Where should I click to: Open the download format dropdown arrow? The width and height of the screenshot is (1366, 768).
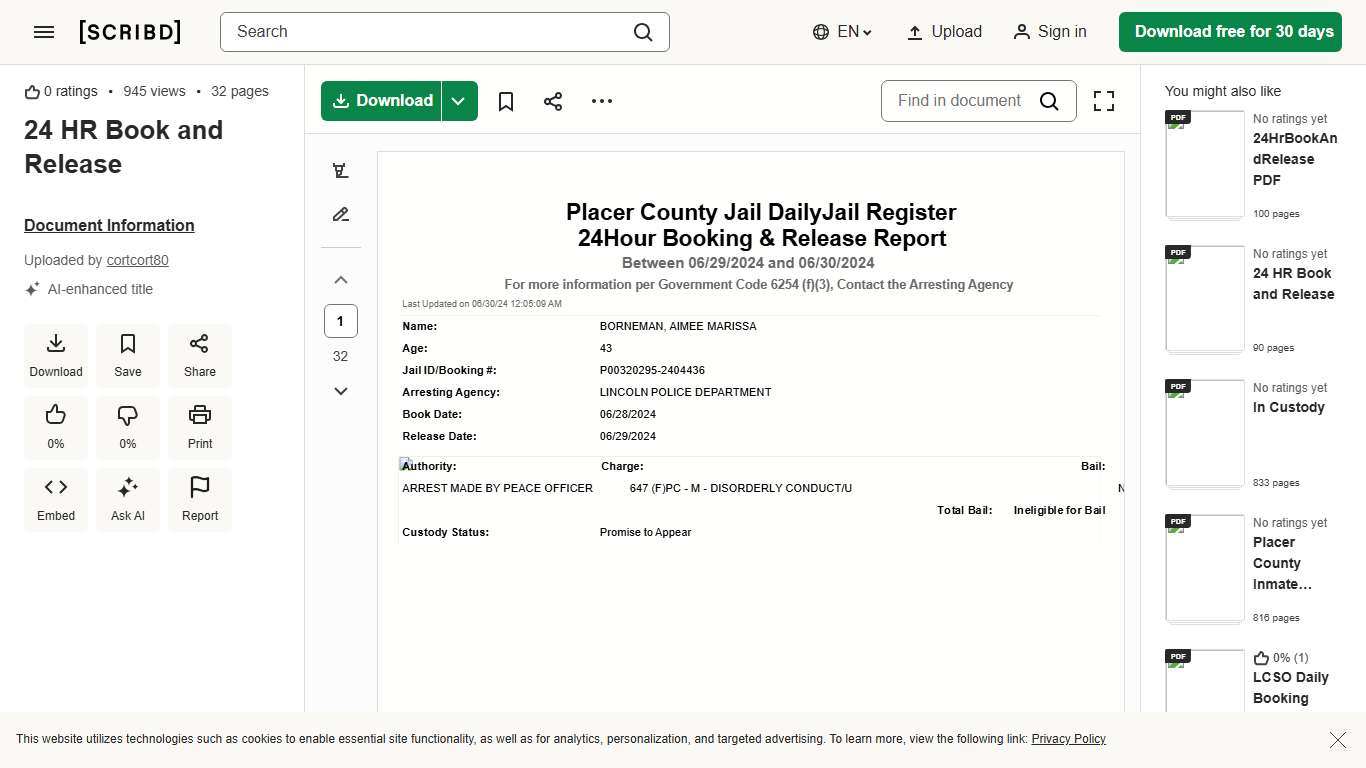[x=458, y=100]
